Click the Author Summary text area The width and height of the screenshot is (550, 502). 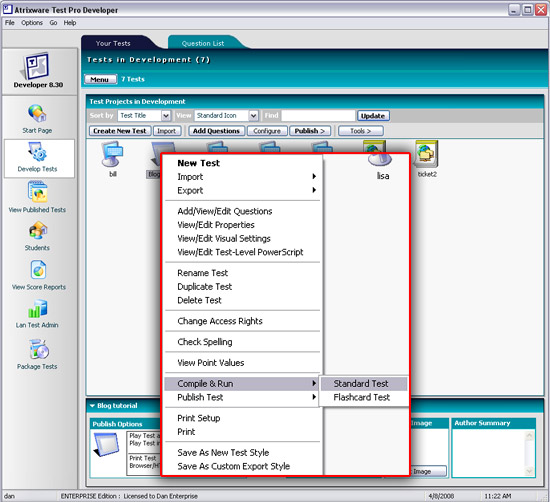[x=489, y=453]
